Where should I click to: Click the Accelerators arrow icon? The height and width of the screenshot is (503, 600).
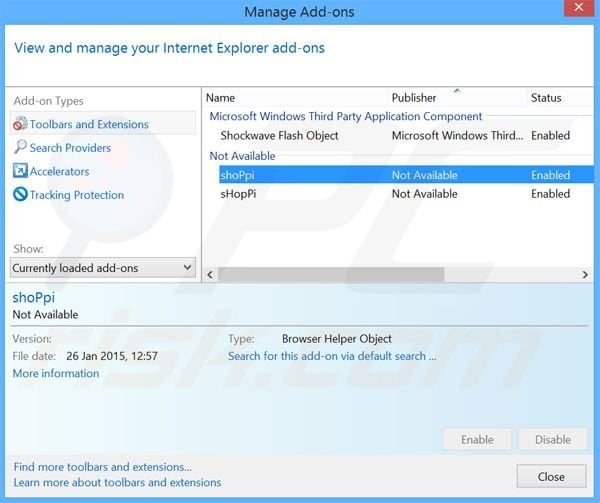[20, 171]
